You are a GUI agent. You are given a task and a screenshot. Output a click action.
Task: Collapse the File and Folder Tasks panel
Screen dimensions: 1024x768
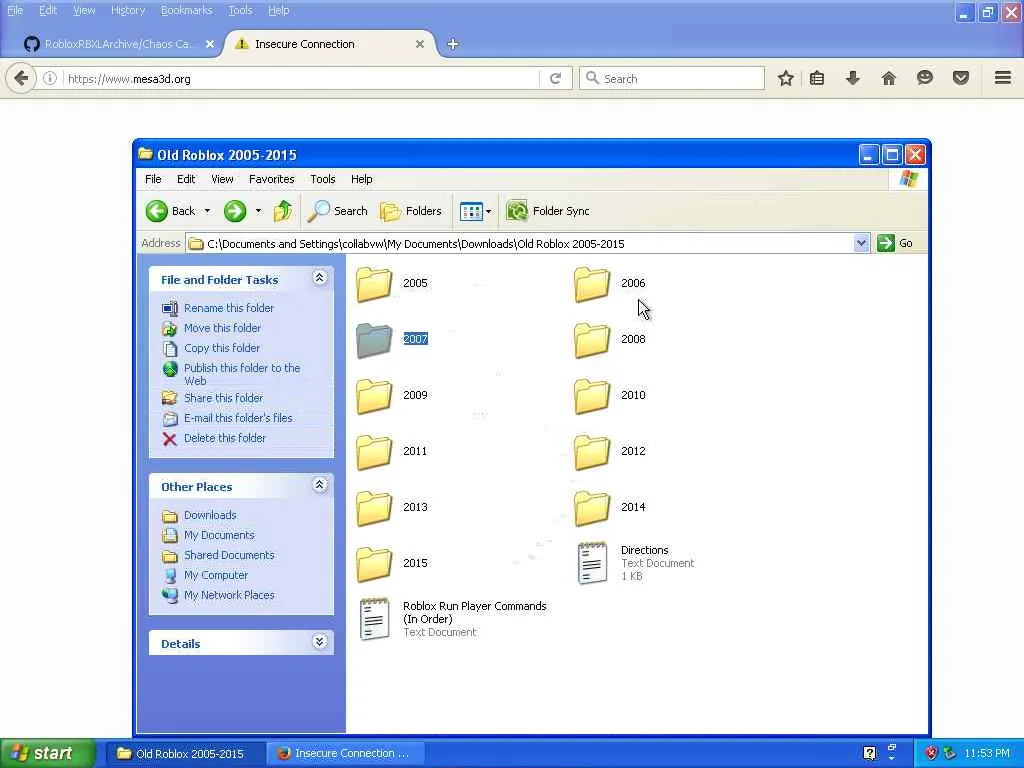pos(319,278)
